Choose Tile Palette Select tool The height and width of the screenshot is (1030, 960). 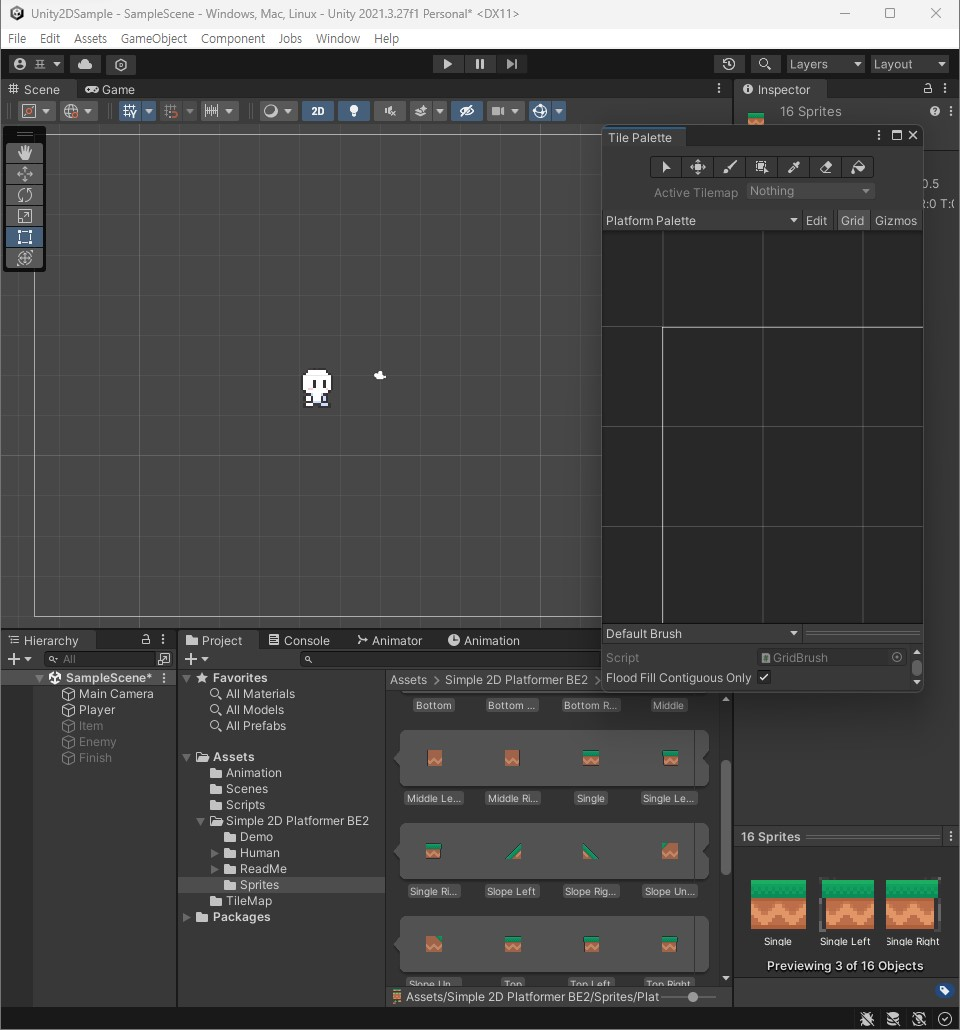pos(666,168)
